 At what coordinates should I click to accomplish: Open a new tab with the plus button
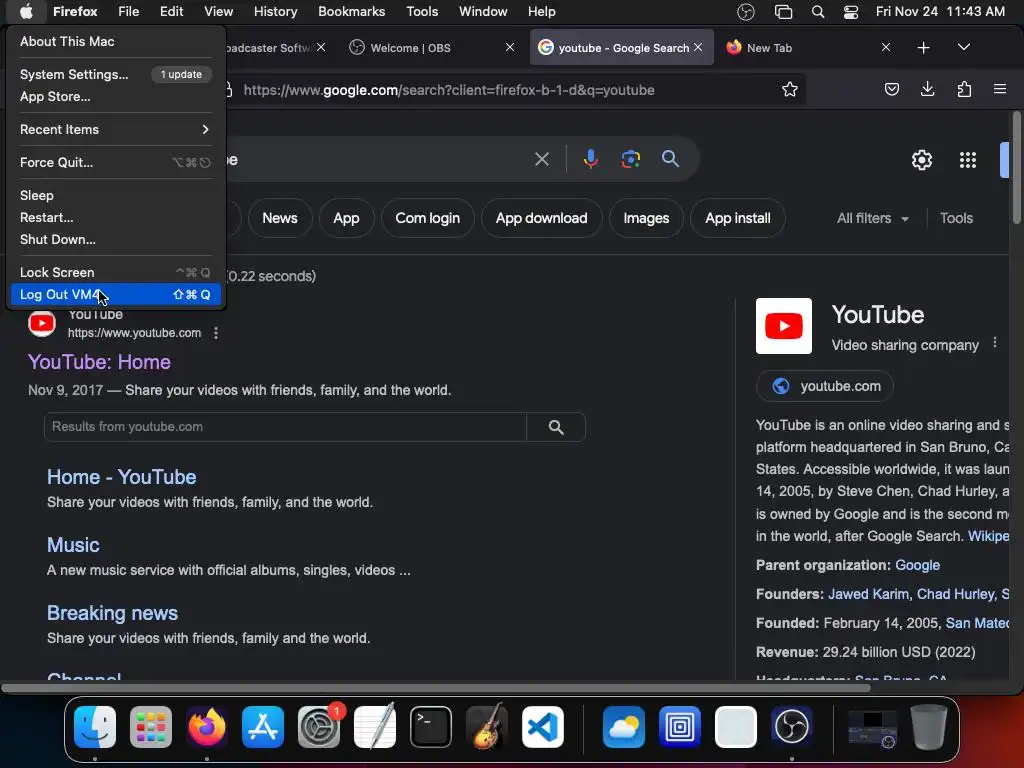pos(923,48)
